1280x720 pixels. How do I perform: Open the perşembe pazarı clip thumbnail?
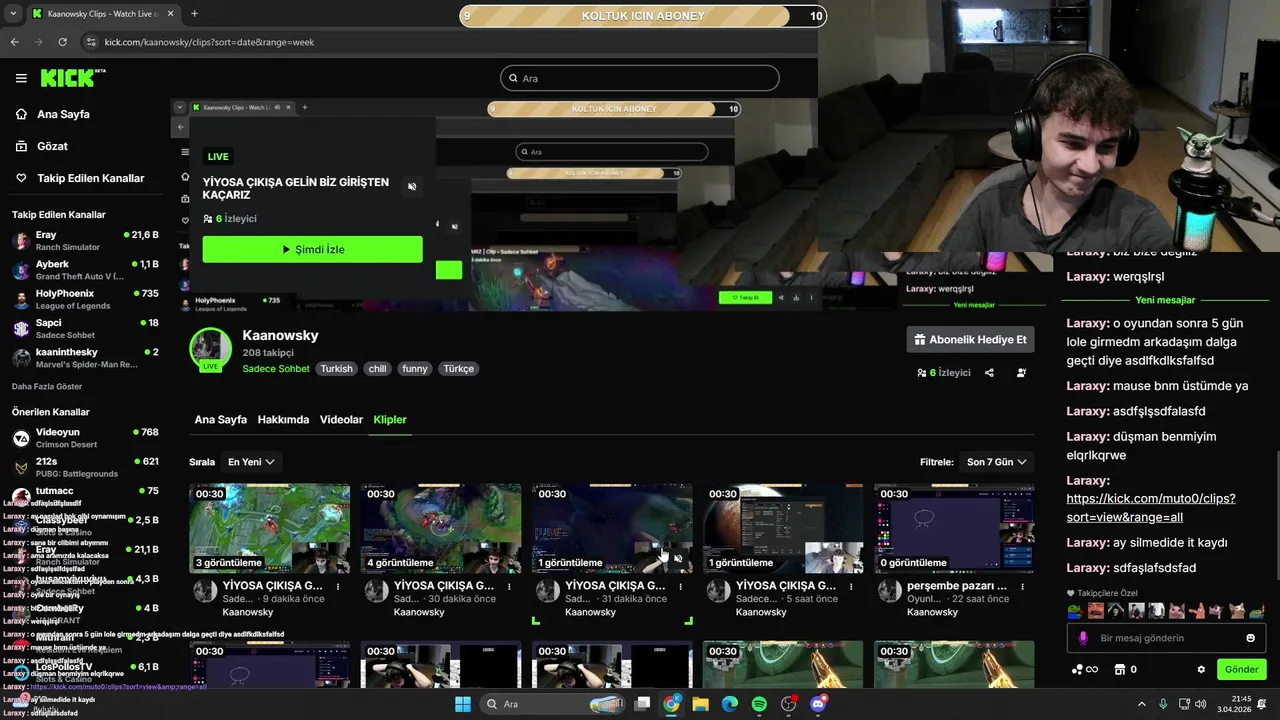coord(954,528)
